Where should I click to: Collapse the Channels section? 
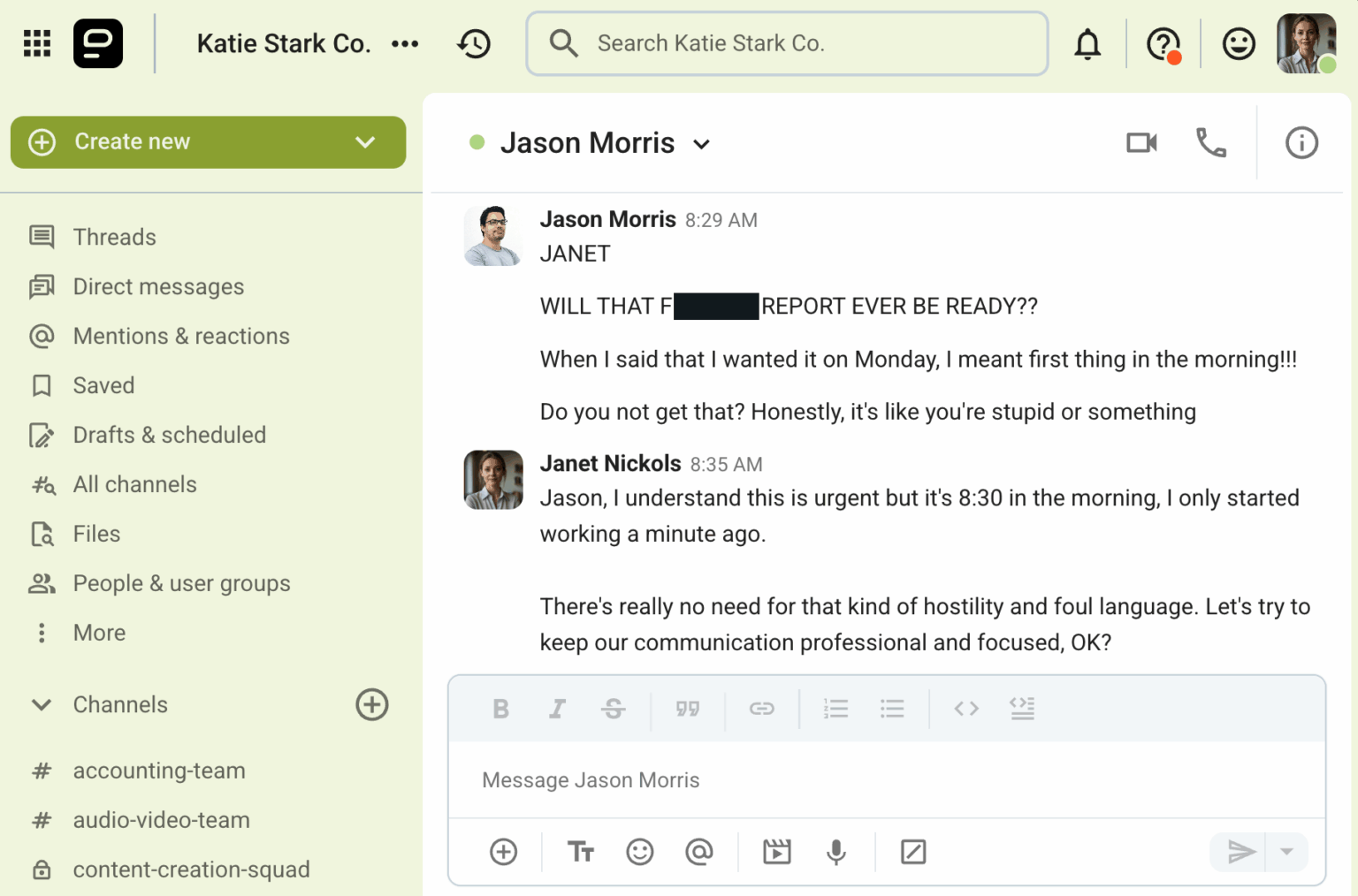[41, 704]
